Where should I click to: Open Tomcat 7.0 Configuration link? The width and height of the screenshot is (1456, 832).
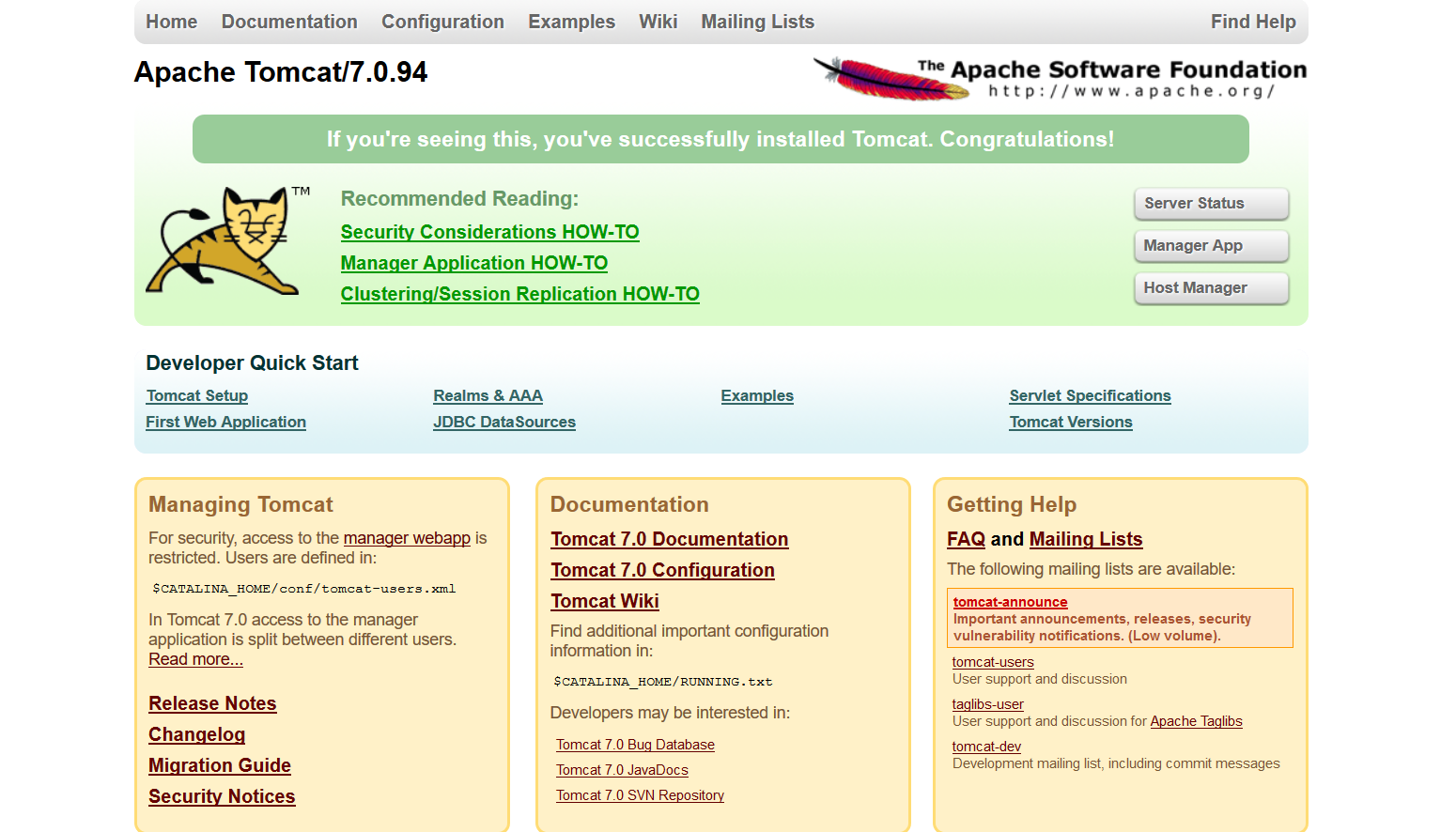(x=662, y=570)
